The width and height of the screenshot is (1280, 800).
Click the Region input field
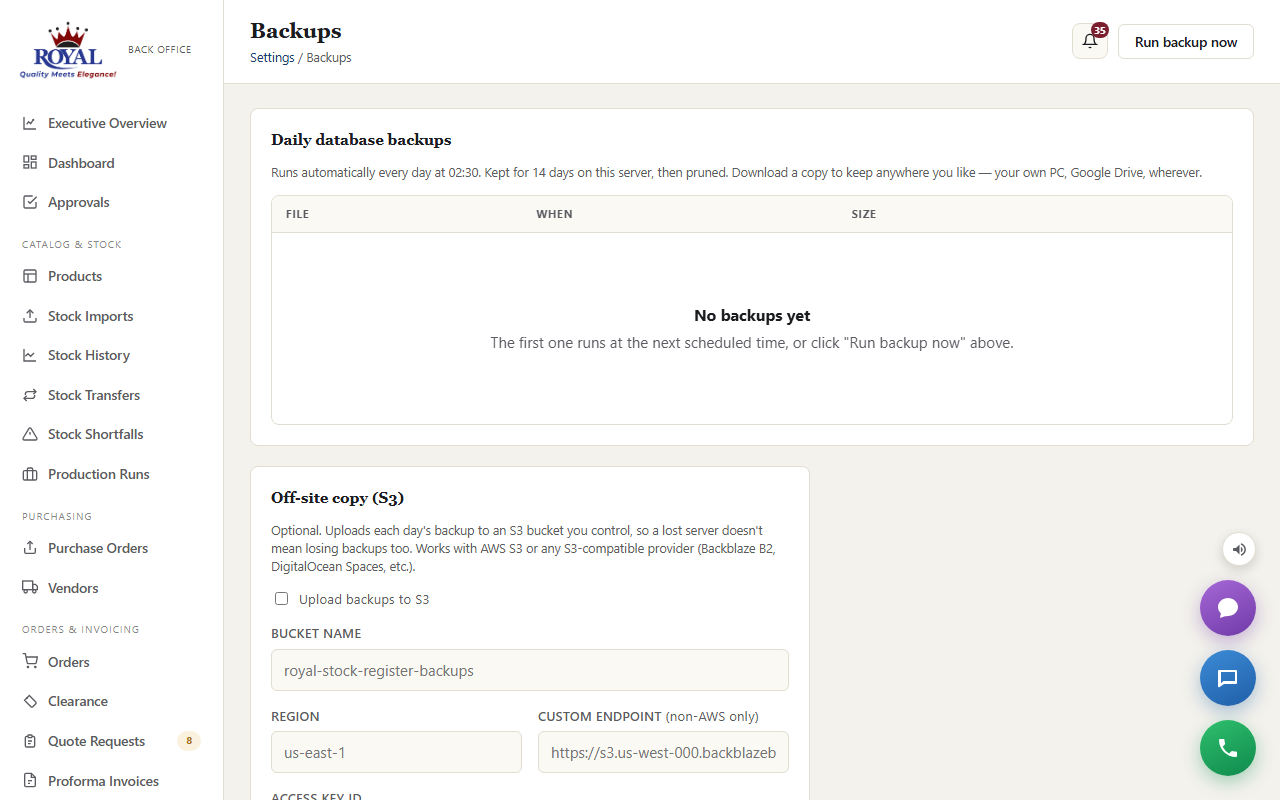(x=396, y=752)
